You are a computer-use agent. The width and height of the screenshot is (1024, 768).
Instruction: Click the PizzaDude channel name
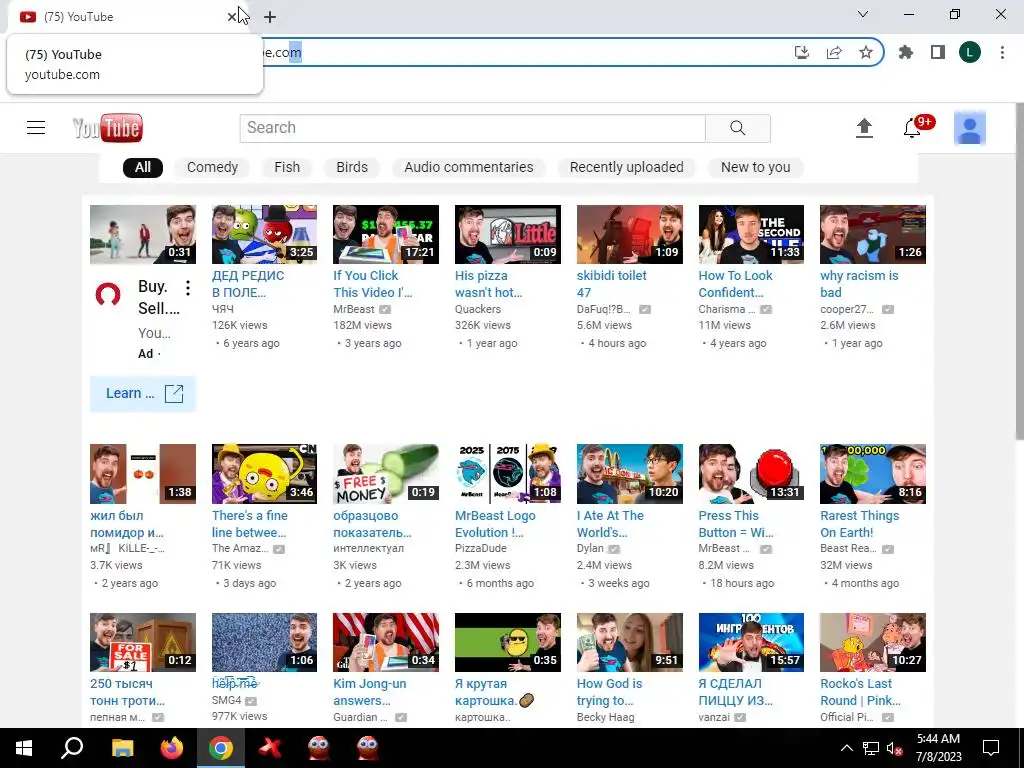[481, 549]
